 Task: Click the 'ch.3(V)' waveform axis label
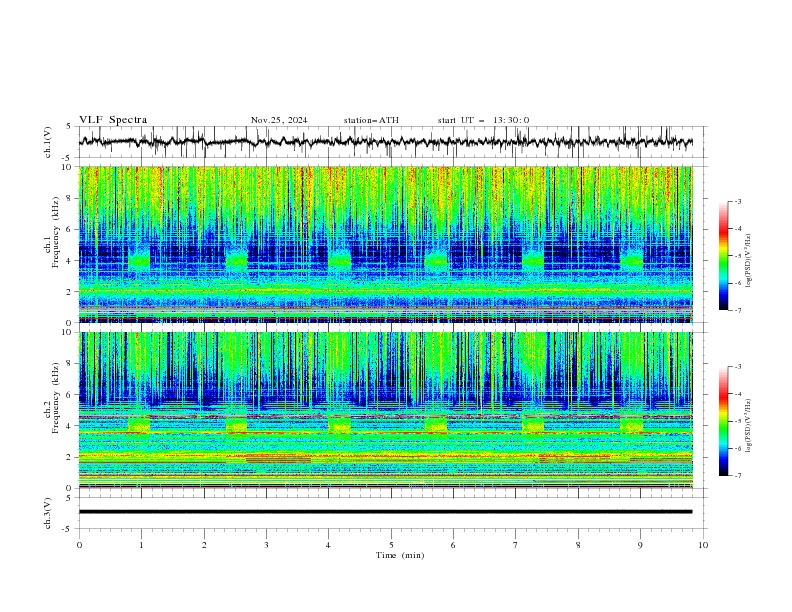click(x=48, y=513)
